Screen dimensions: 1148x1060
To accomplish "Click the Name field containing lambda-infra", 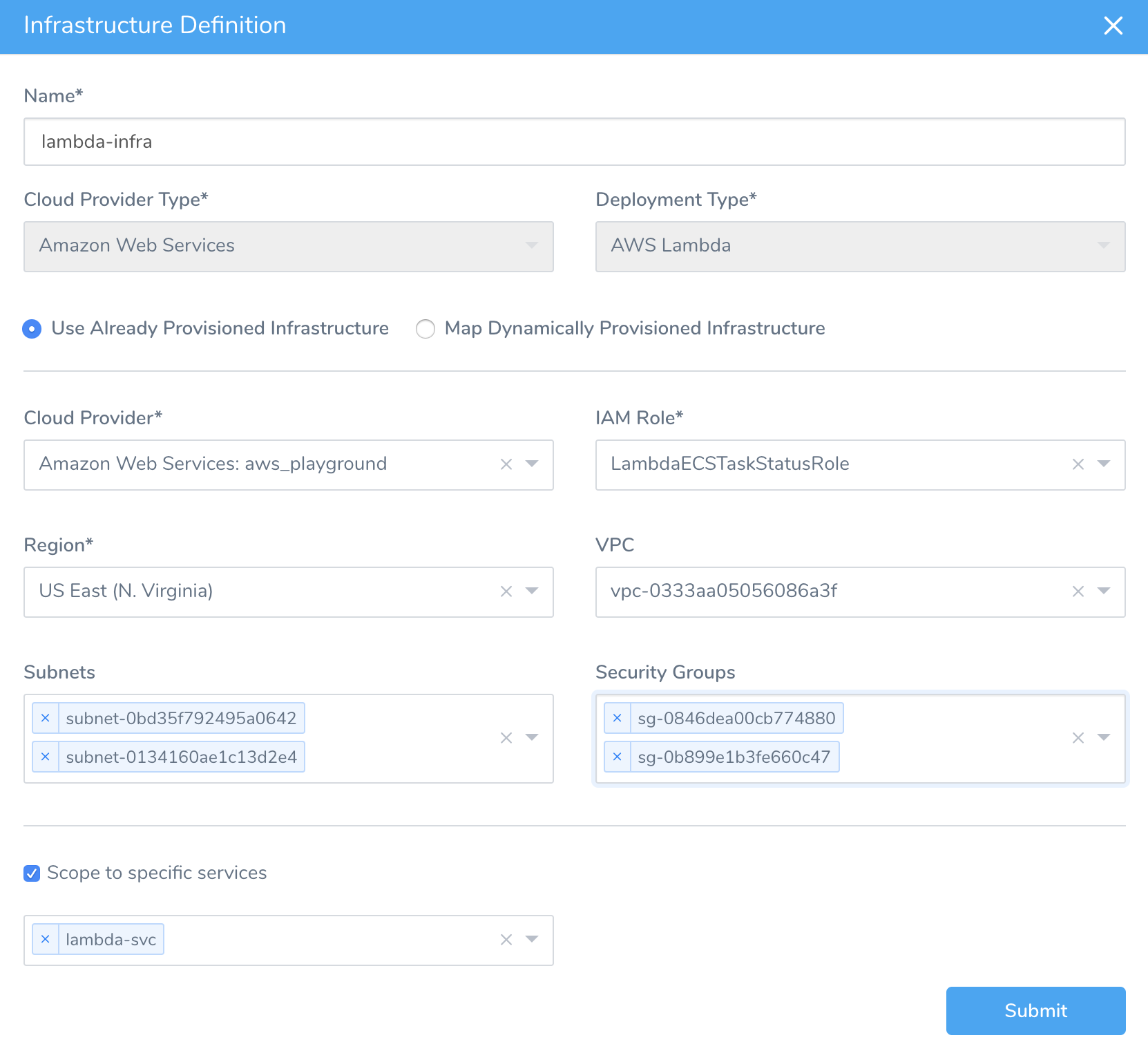I will point(575,142).
